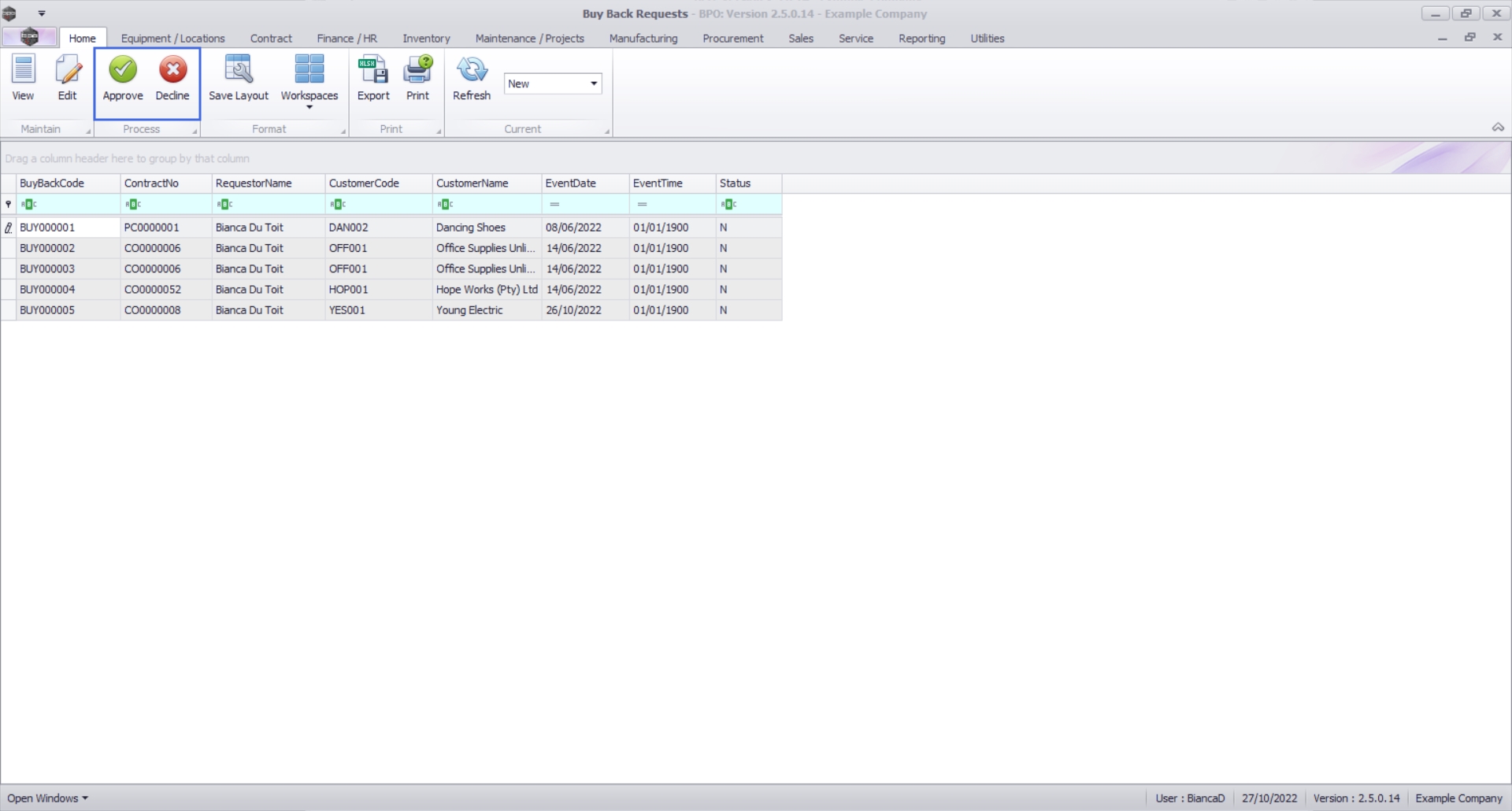Collapse the ribbon with the chevron
1512x811 pixels.
click(x=1498, y=128)
